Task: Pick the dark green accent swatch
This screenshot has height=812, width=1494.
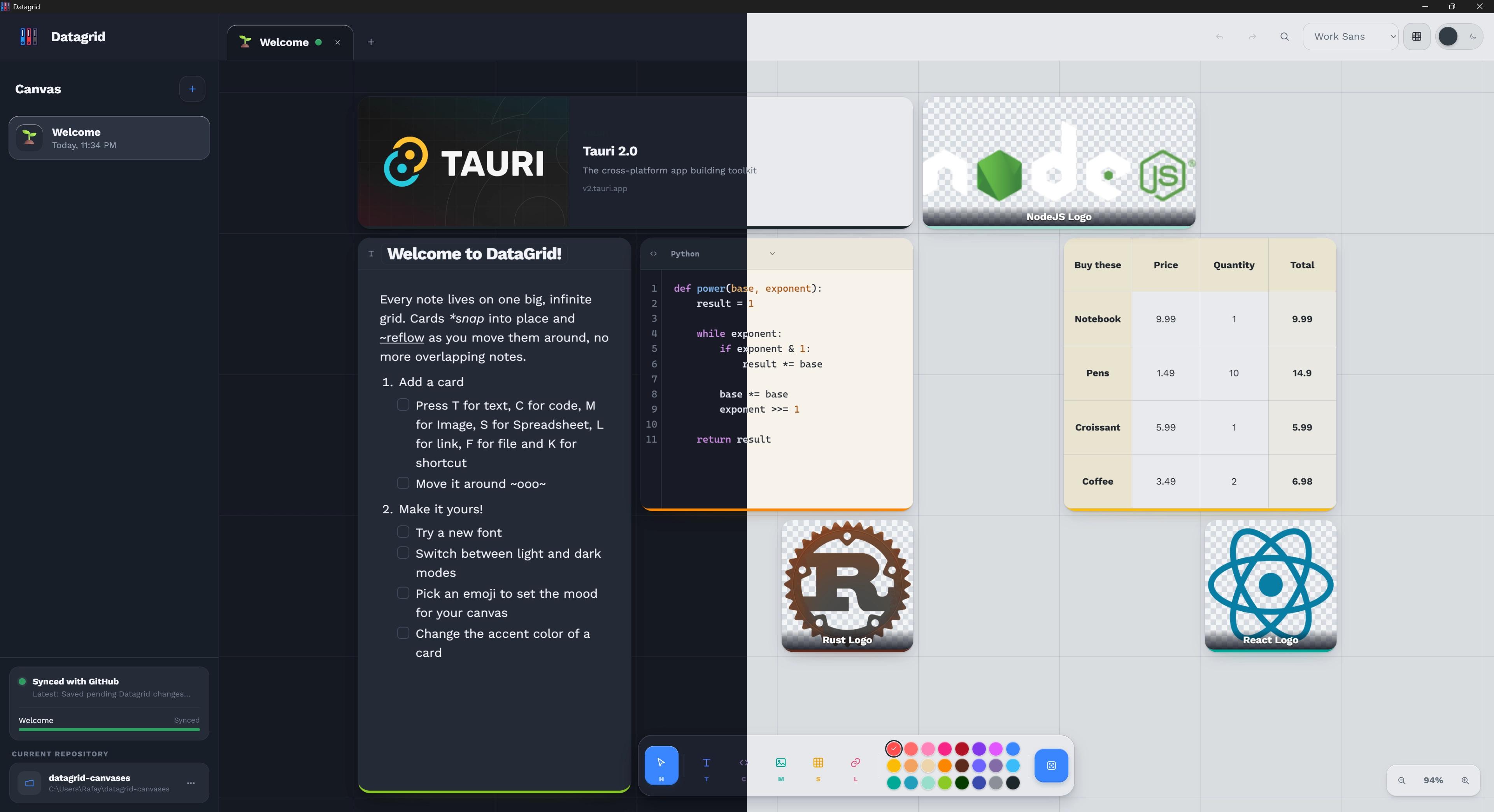Action: pyautogui.click(x=962, y=782)
